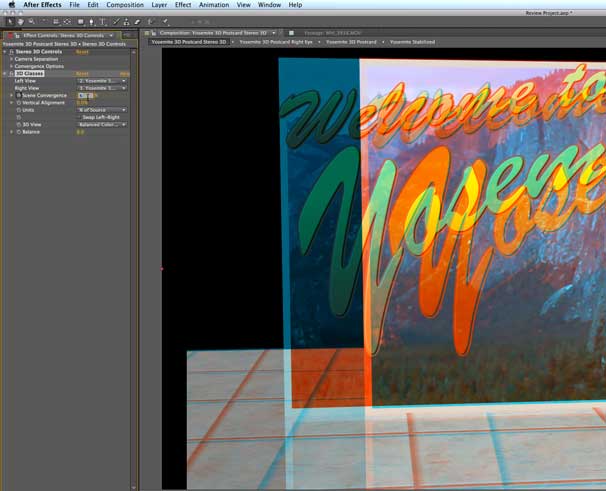Select the Type text tool
This screenshot has width=606, height=491.
[x=103, y=22]
